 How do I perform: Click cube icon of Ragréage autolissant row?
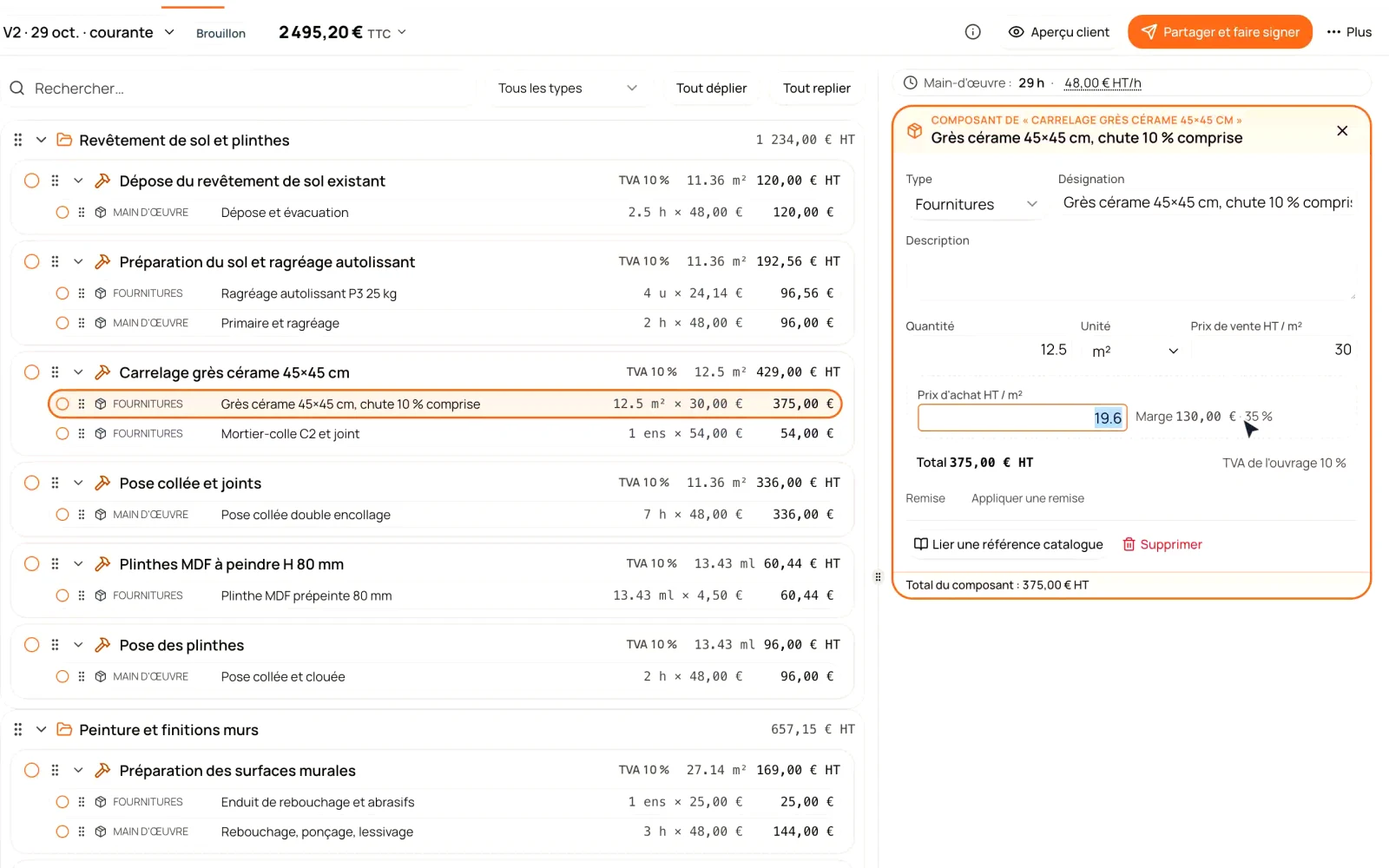[x=101, y=293]
